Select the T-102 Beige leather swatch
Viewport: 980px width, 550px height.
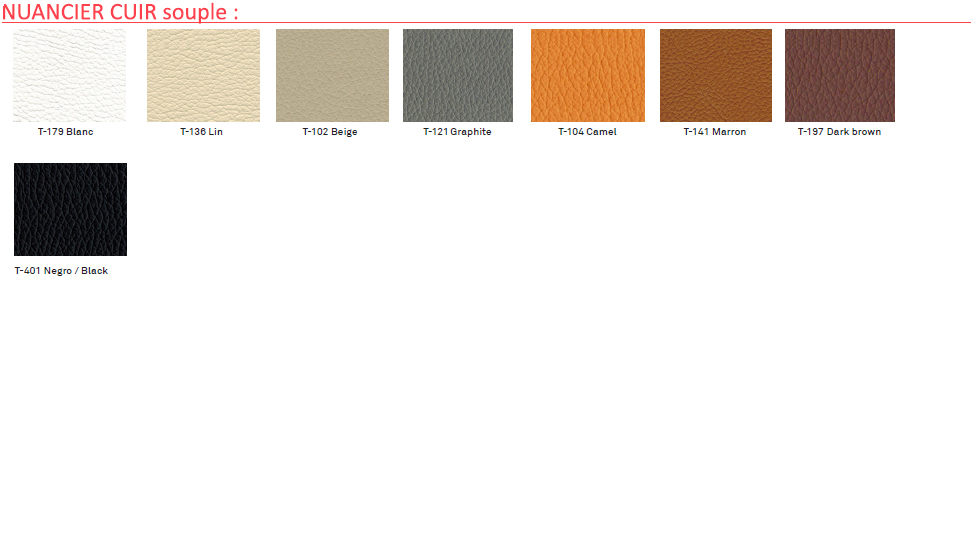[332, 75]
